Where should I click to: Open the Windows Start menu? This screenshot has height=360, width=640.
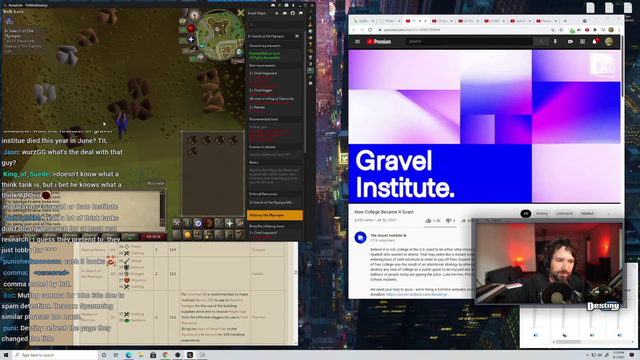[x=6, y=355]
